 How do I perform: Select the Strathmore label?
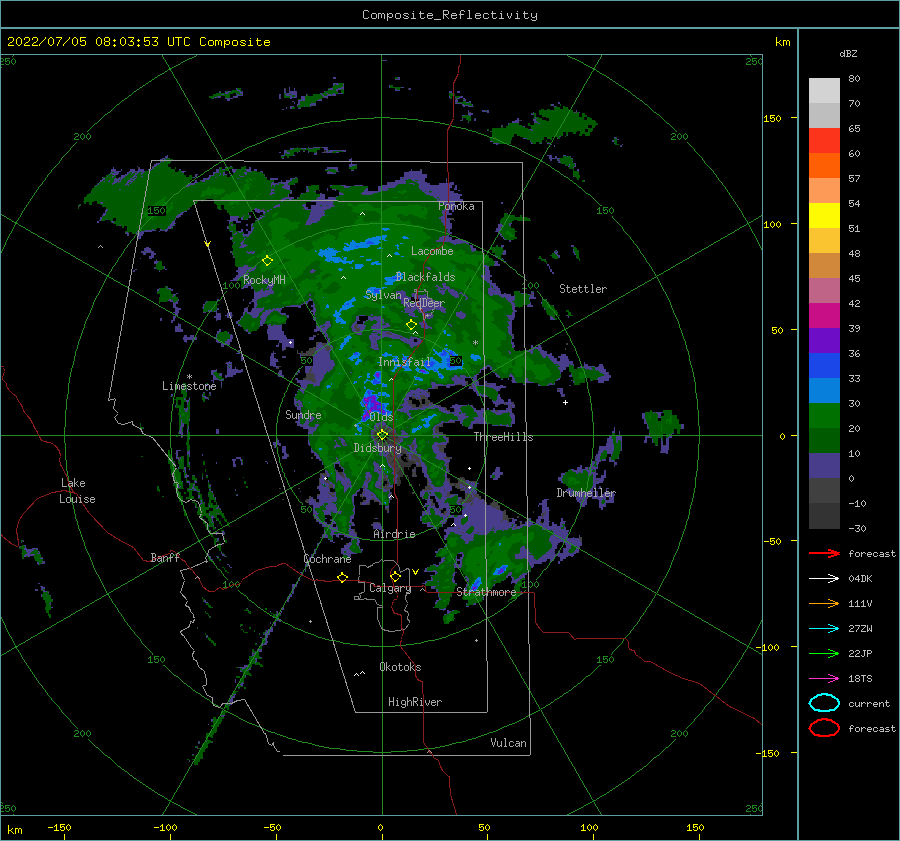point(486,592)
